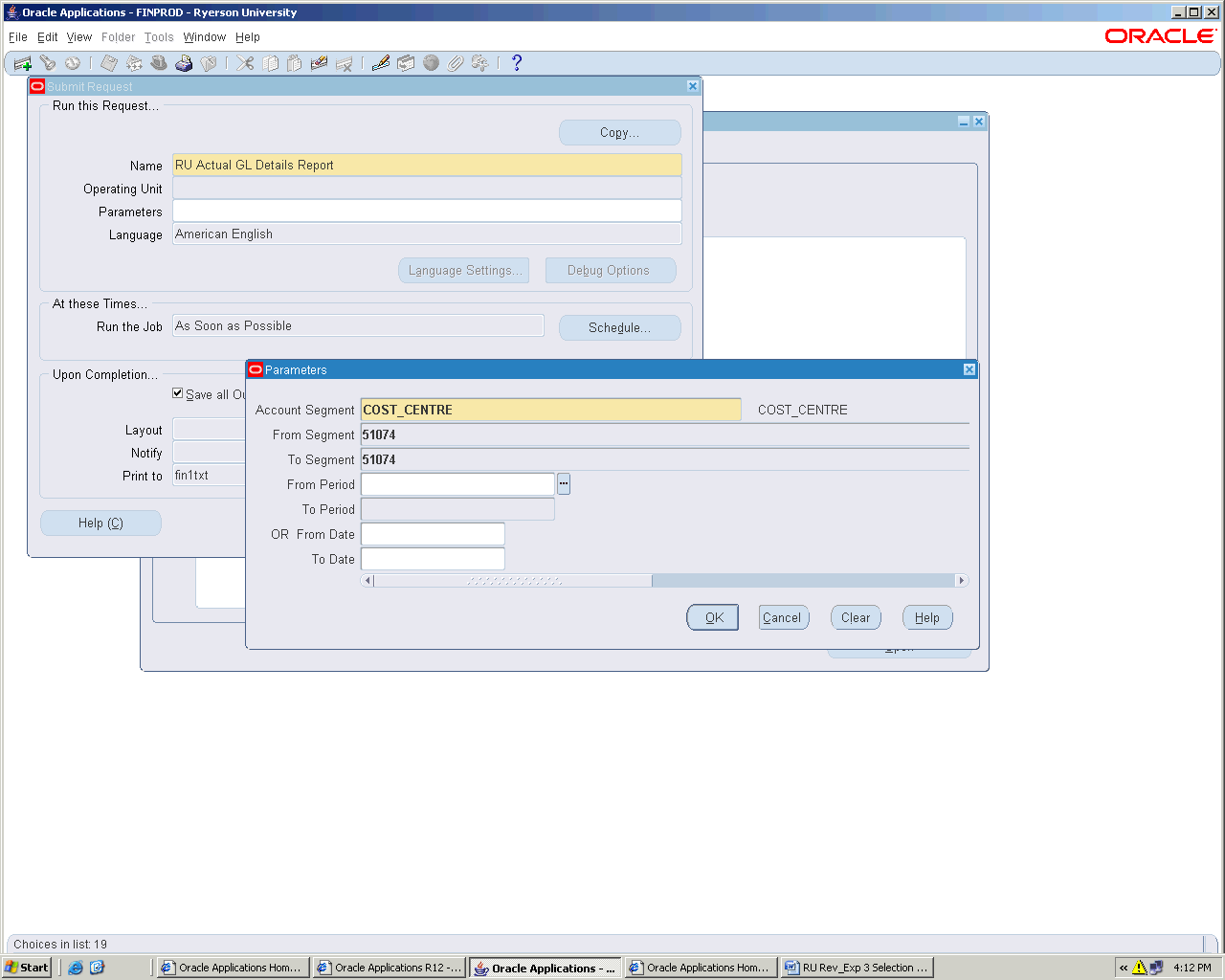
Task: Open the From Period list of values
Action: tap(564, 484)
